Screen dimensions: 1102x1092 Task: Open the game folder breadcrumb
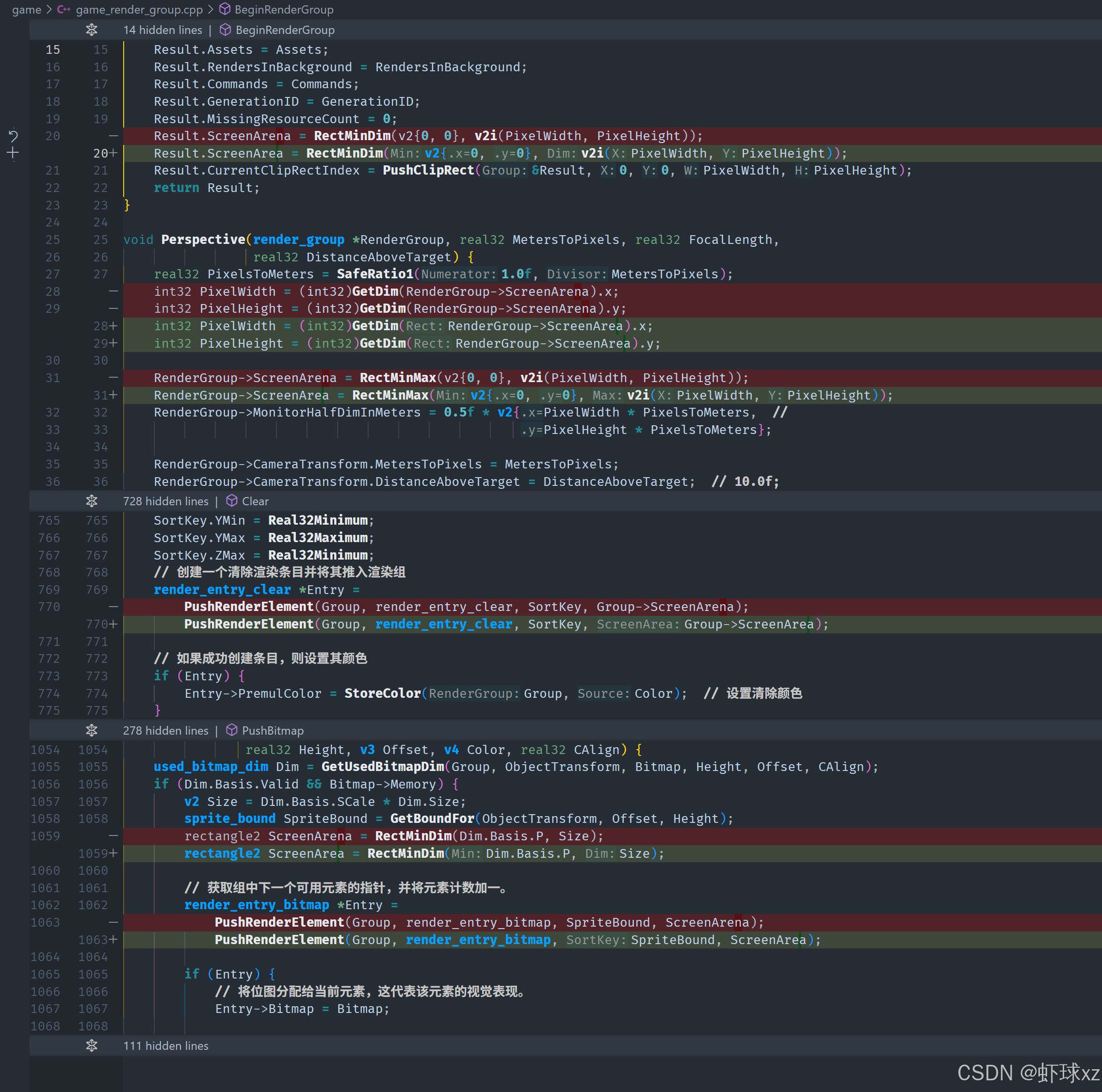[x=26, y=10]
